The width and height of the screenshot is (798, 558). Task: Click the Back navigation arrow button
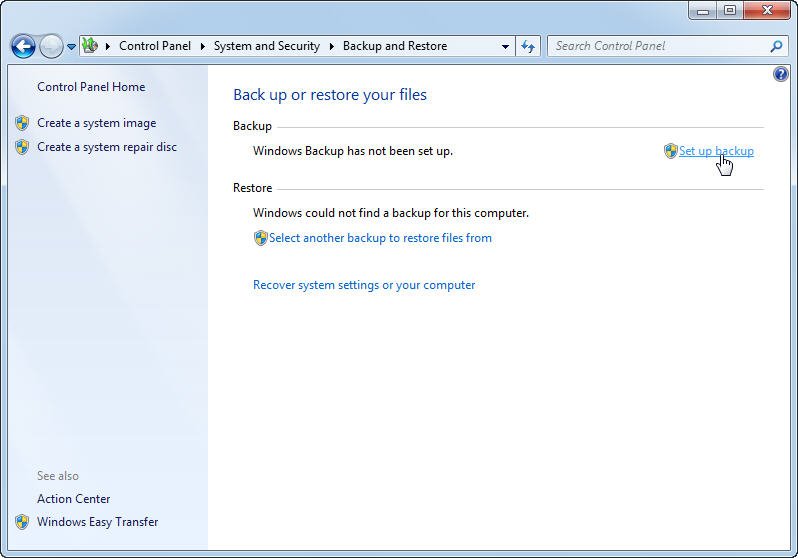coord(23,46)
